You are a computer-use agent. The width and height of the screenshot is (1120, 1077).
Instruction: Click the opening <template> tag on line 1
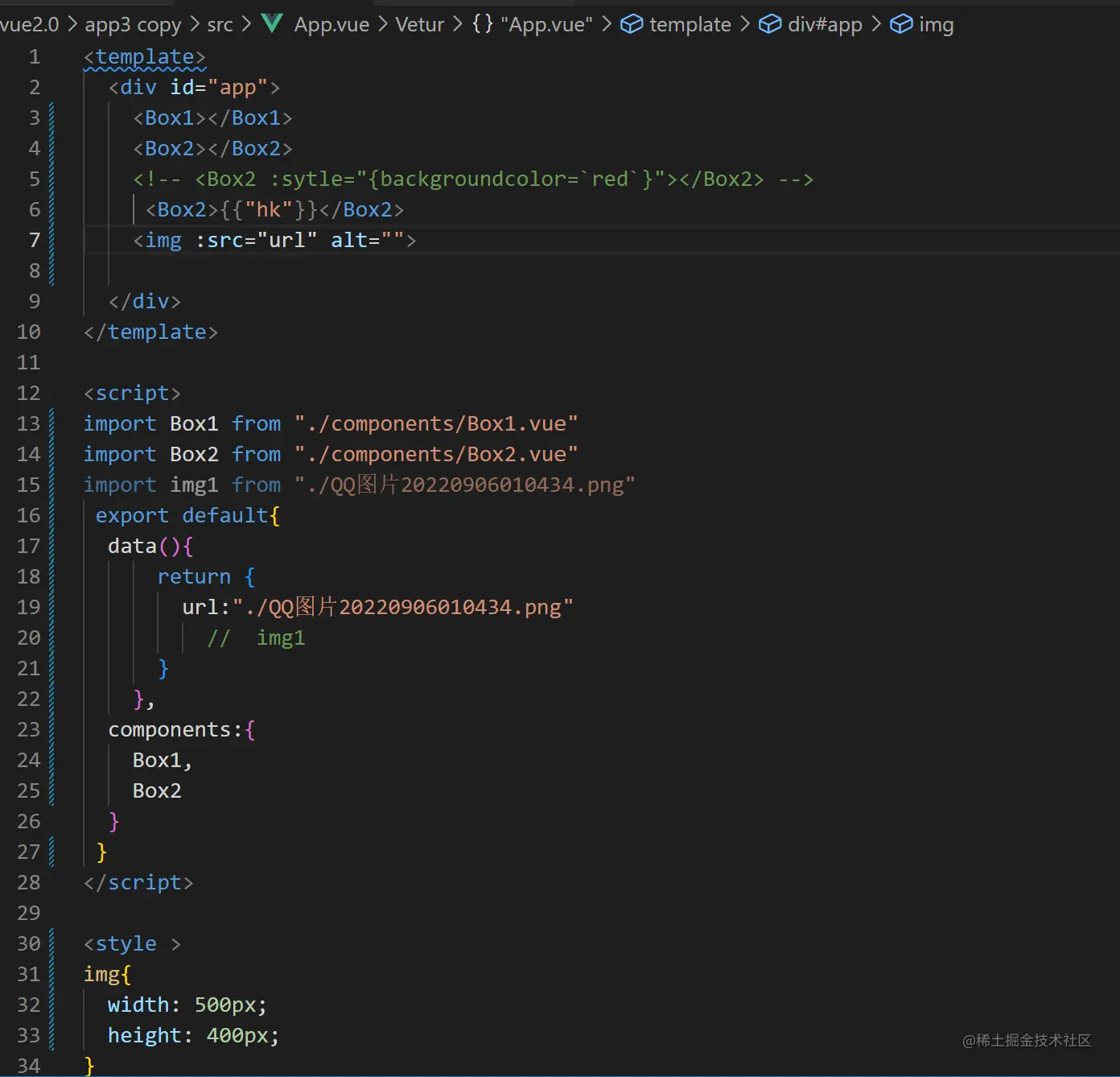145,57
